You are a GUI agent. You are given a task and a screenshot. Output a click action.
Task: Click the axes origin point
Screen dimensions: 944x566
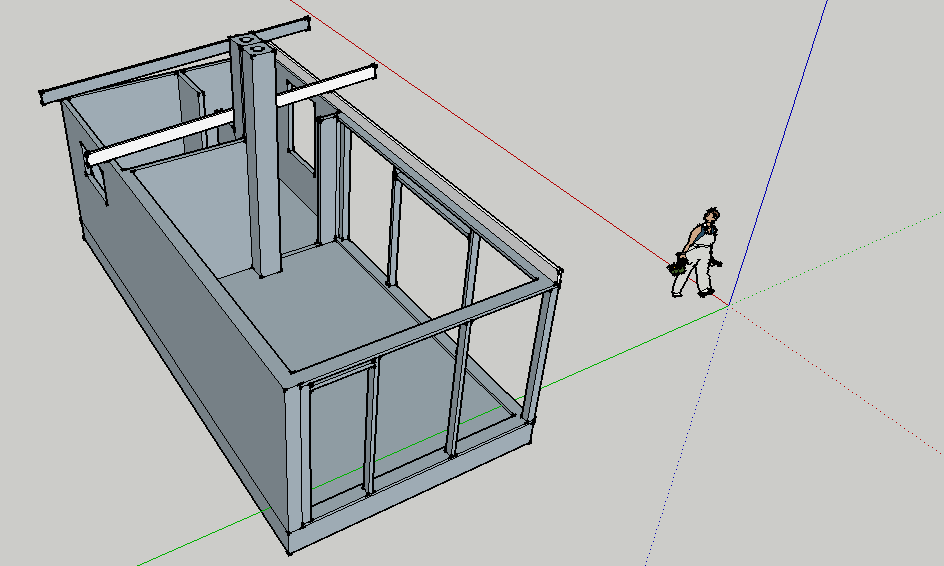pyautogui.click(x=729, y=304)
